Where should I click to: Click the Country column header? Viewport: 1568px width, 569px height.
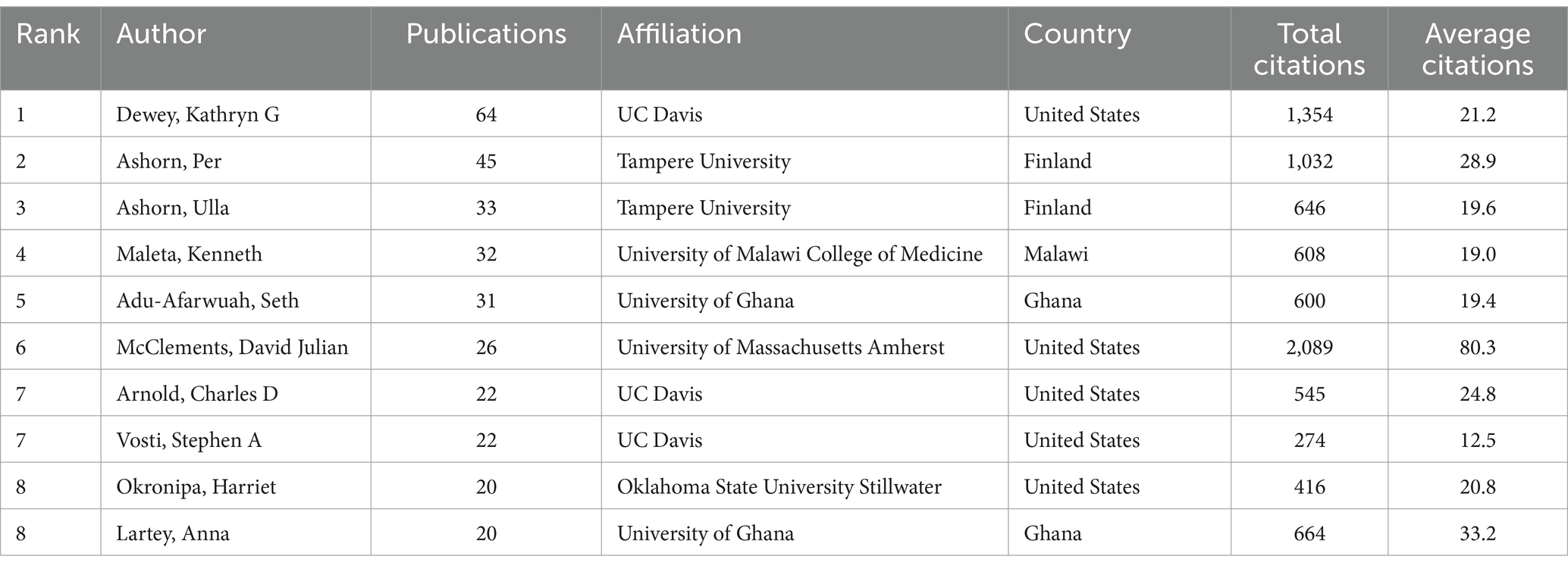[1077, 34]
